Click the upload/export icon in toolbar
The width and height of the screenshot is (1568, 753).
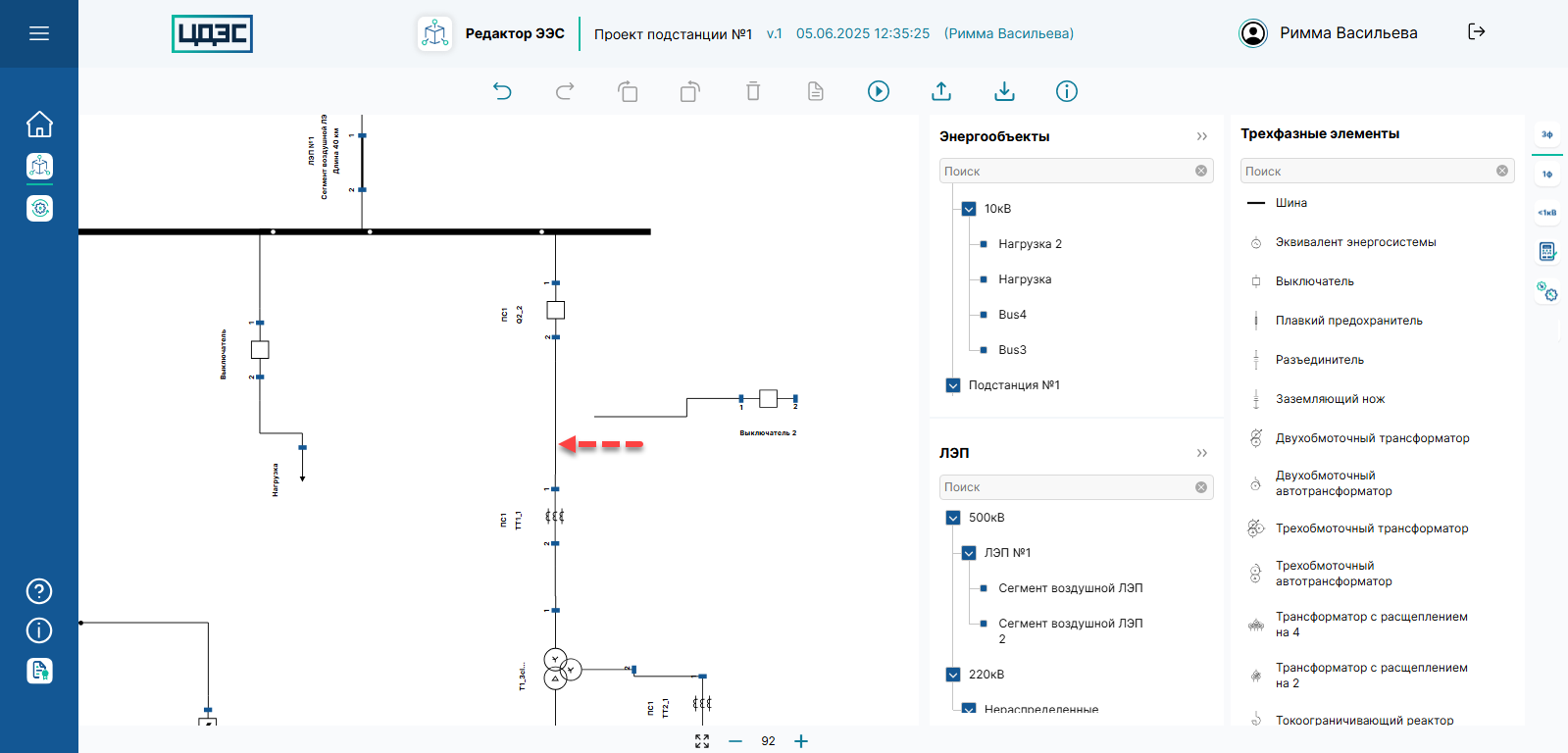point(941,91)
